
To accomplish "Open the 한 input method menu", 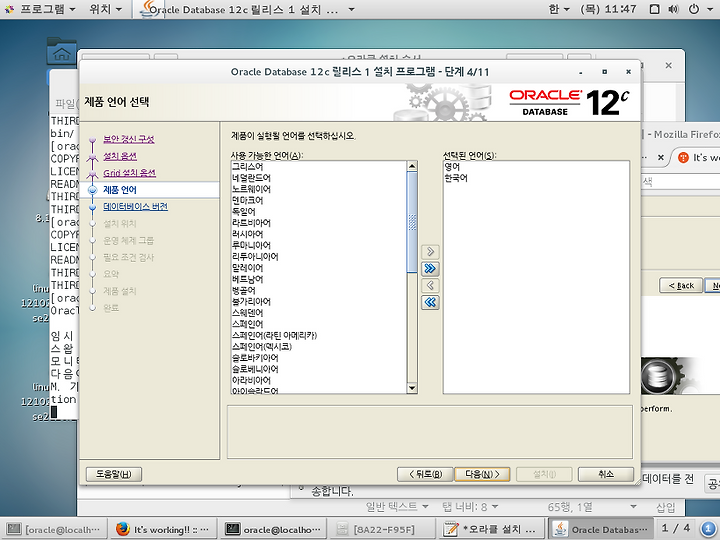I will [x=559, y=9].
